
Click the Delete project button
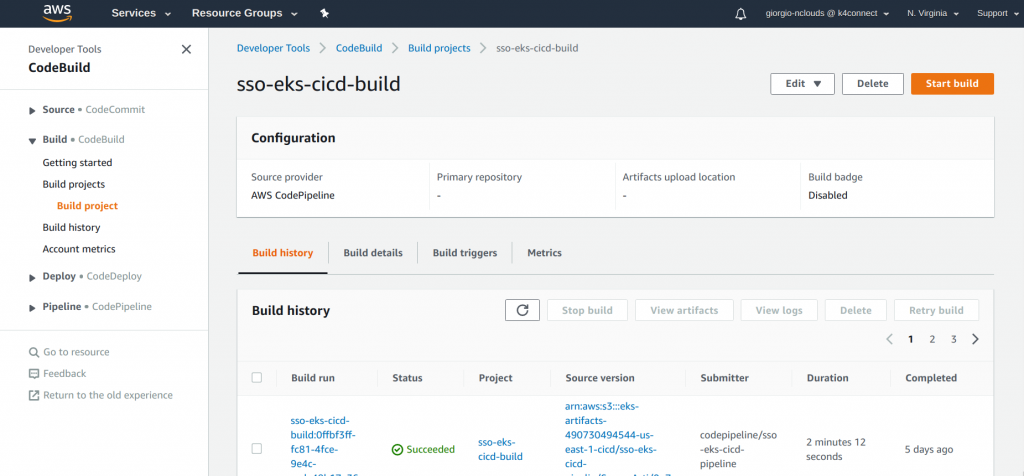(872, 84)
